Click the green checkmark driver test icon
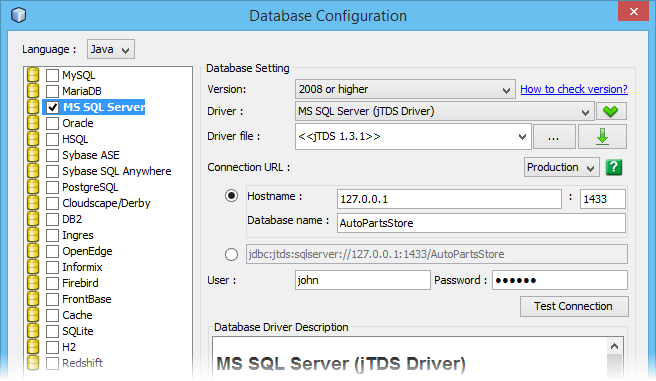 tap(611, 111)
